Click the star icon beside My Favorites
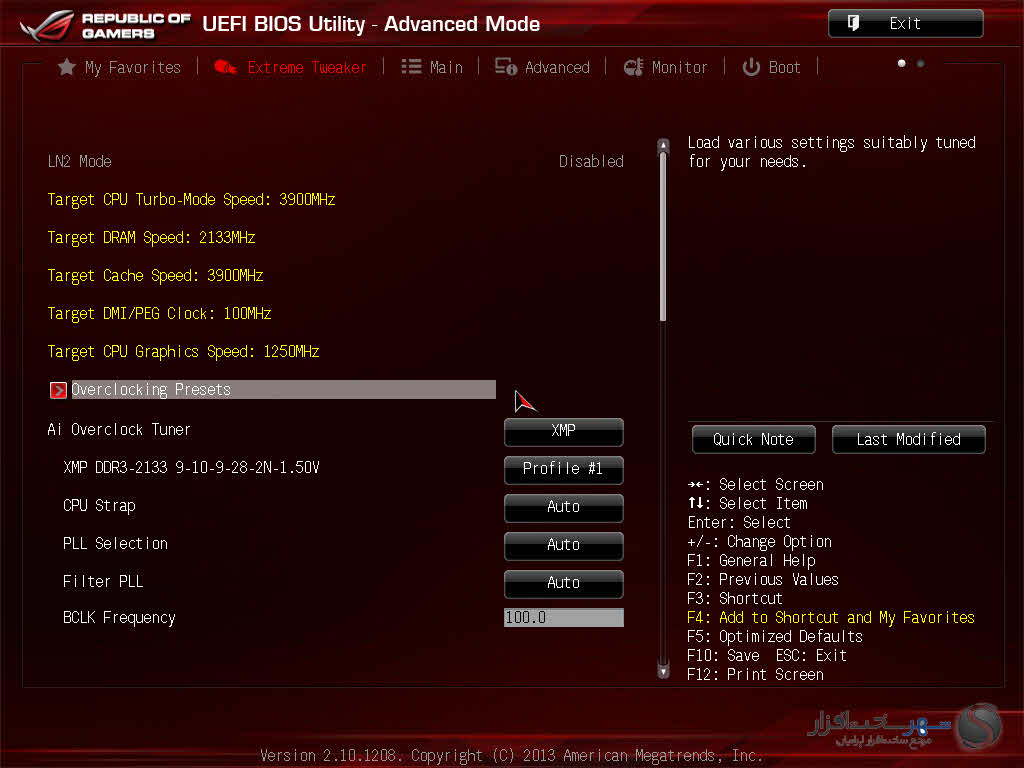 (67, 67)
